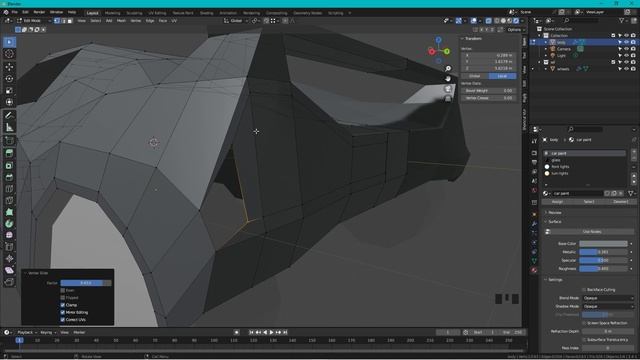Switch to the Shading workspace tab

click(x=206, y=13)
